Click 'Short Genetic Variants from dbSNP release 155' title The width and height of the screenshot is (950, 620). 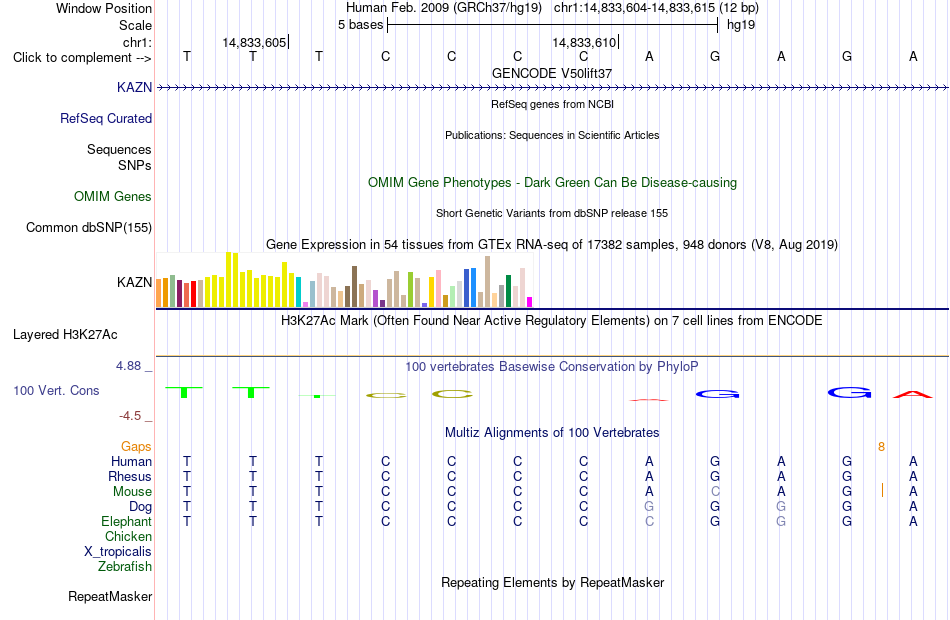(x=552, y=213)
